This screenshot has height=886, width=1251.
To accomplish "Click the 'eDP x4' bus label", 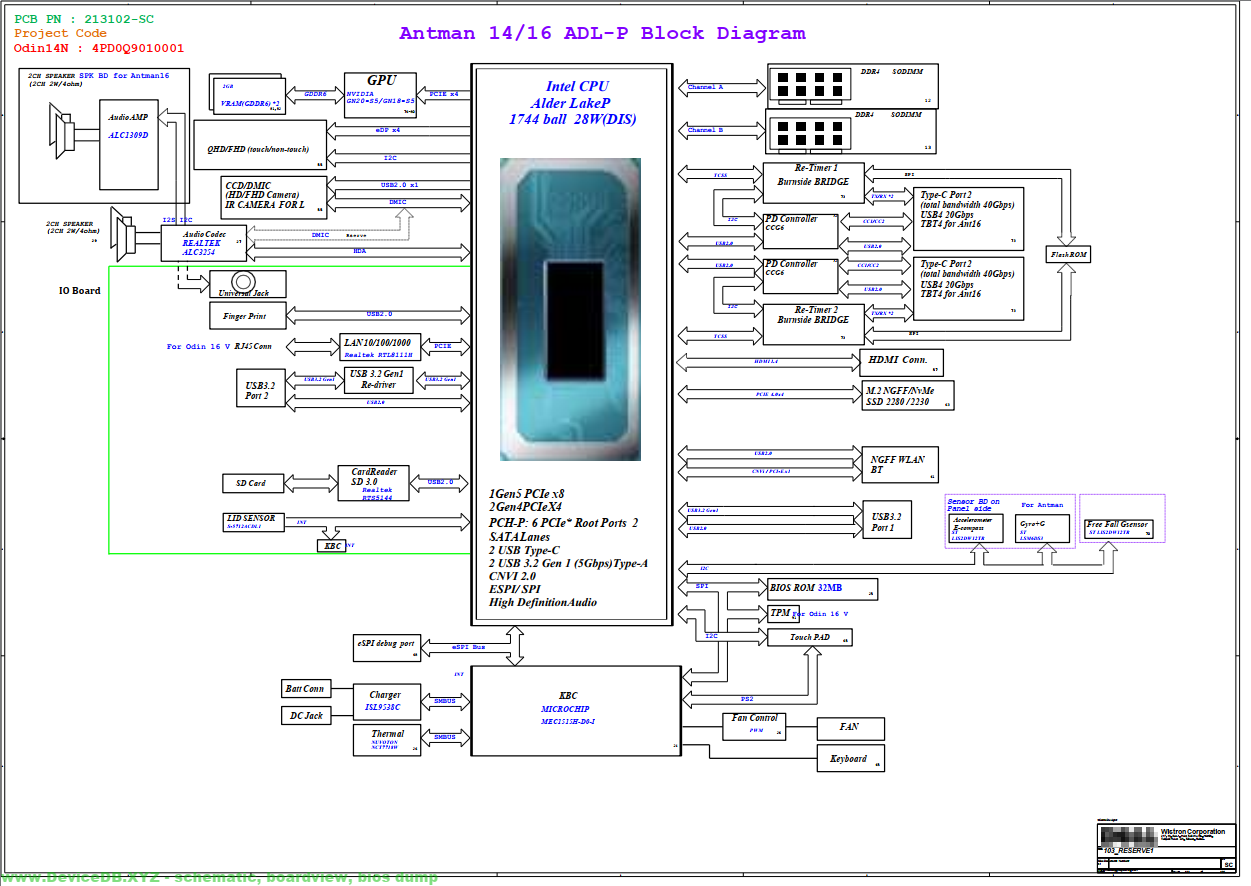I will click(x=388, y=130).
